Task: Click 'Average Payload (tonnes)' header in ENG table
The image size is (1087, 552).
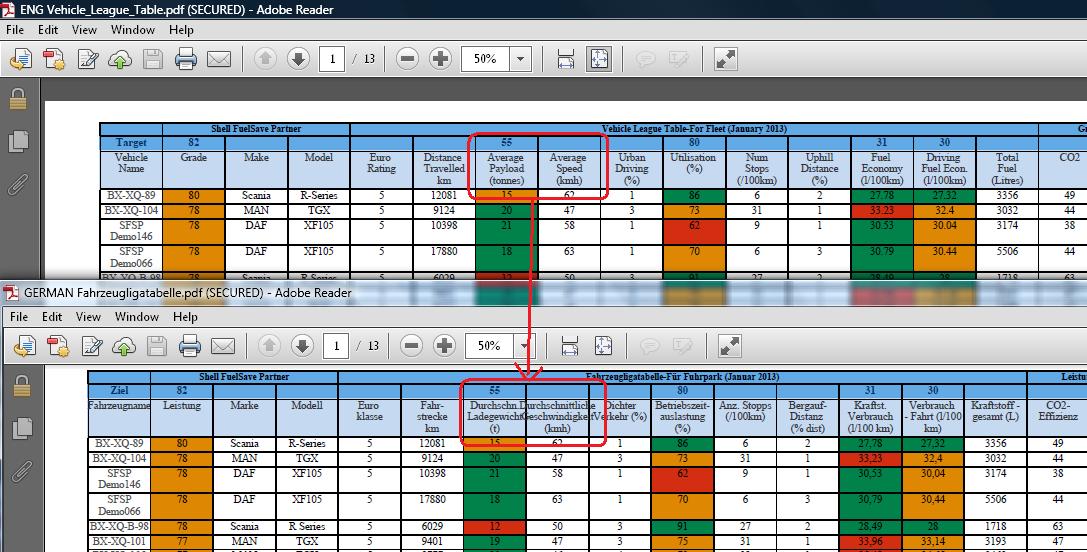Action: point(506,169)
